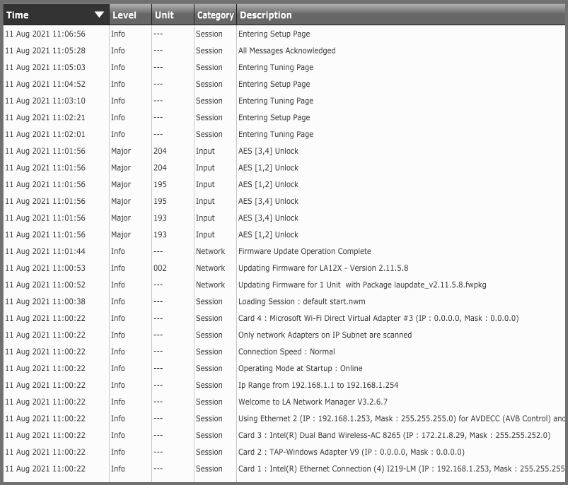Select the Card 3 Intel Dual Band Wireless row
Screen dimensions: 568x485
(284, 435)
